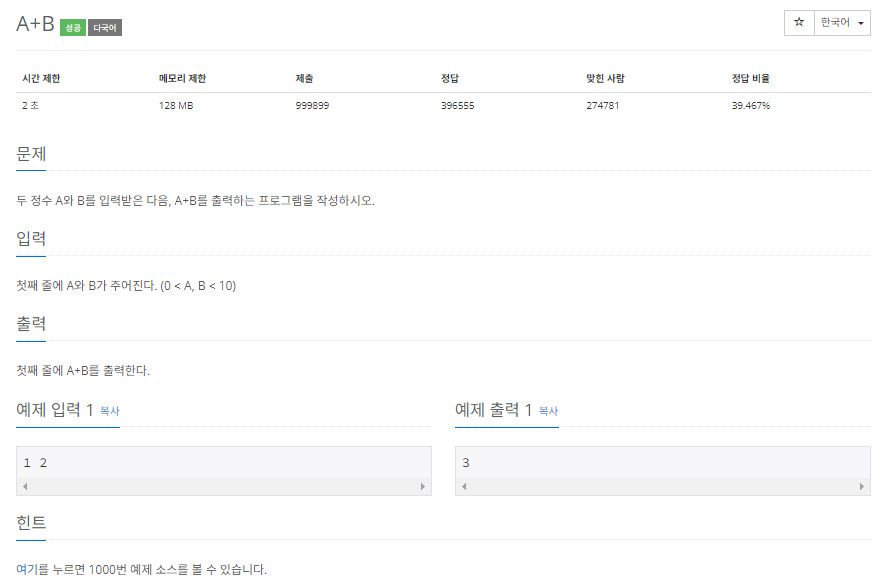
Task: Click the A+B problem title
Action: point(35,24)
